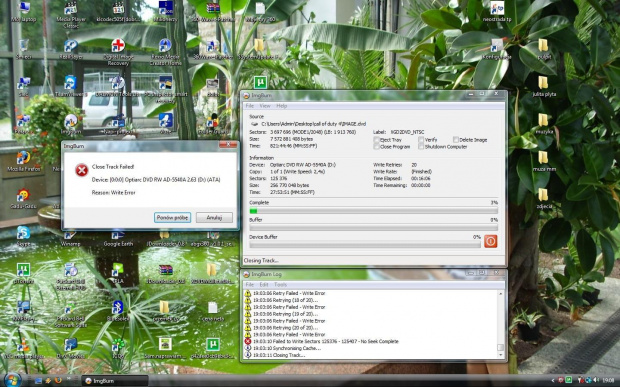Enable the Delete Image checkbox
The height and width of the screenshot is (387, 620).
click(456, 140)
